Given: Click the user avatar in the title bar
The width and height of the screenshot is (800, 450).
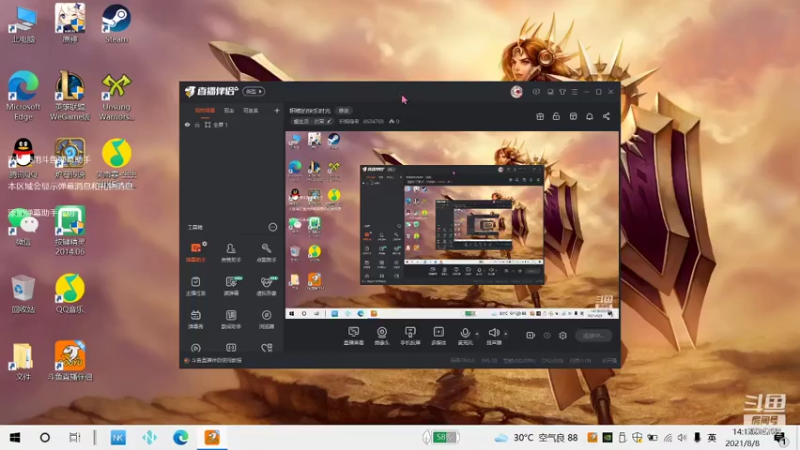Looking at the screenshot, I should [x=516, y=92].
